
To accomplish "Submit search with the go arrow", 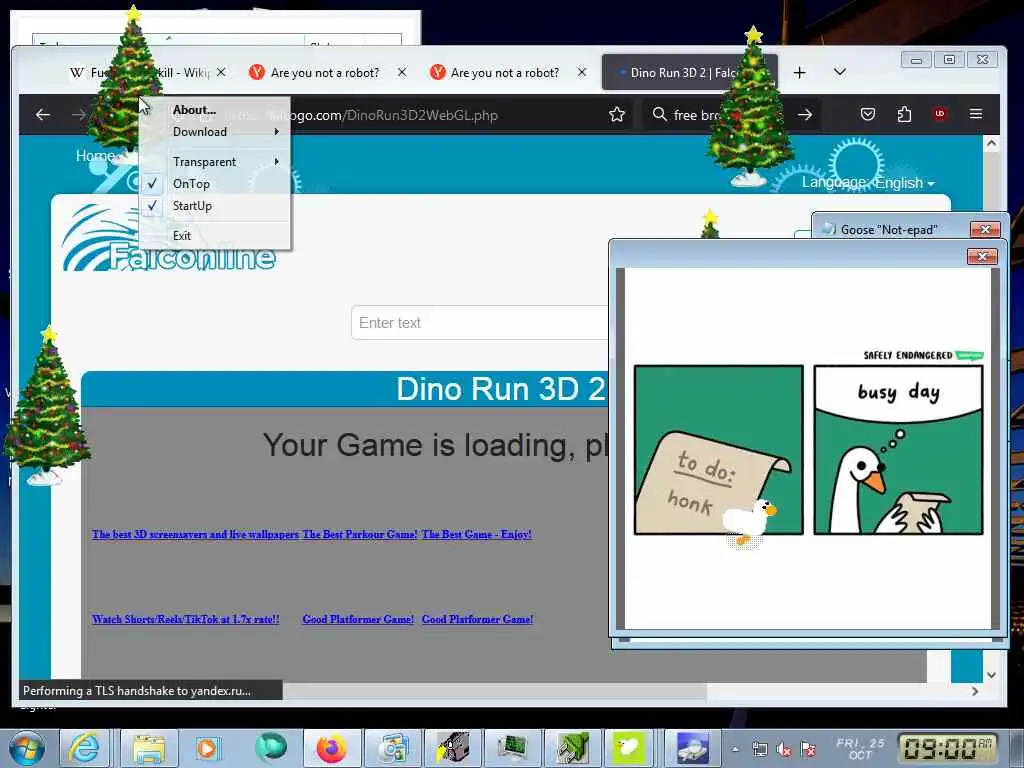I will (x=805, y=115).
